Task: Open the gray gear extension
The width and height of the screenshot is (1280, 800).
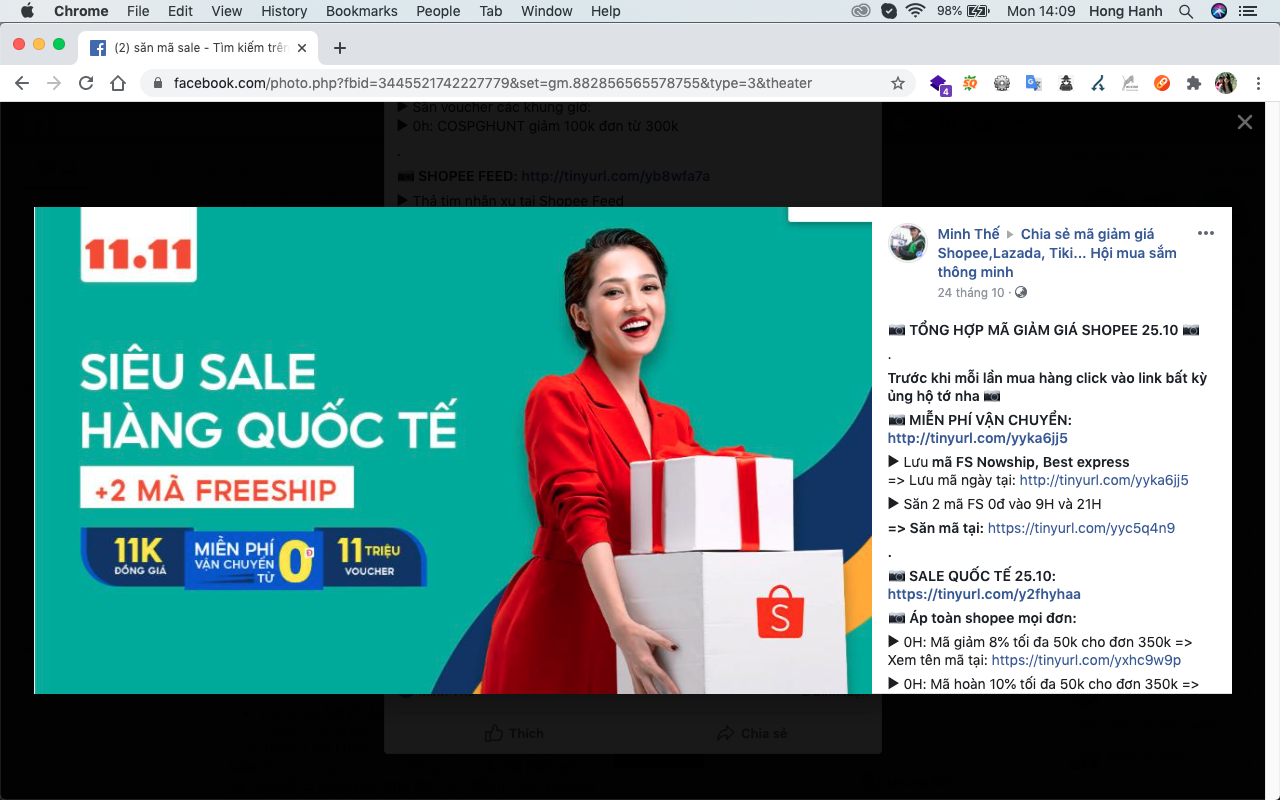Action: coord(1002,83)
